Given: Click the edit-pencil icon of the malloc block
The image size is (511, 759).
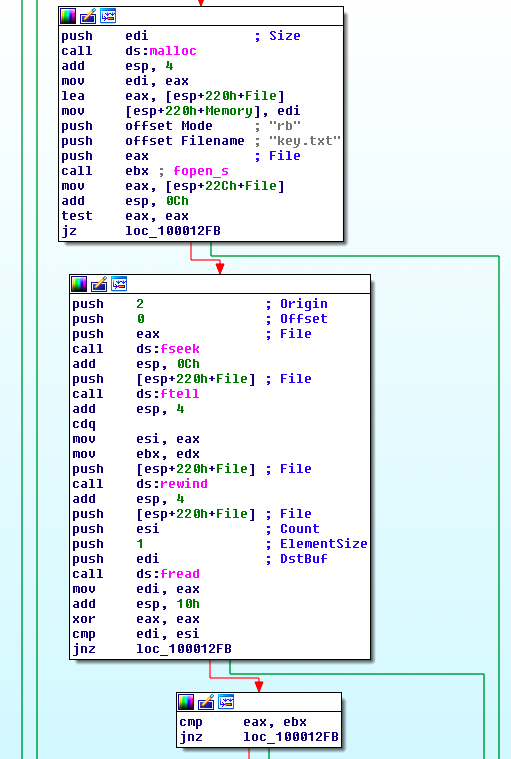Looking at the screenshot, I should (x=88, y=16).
